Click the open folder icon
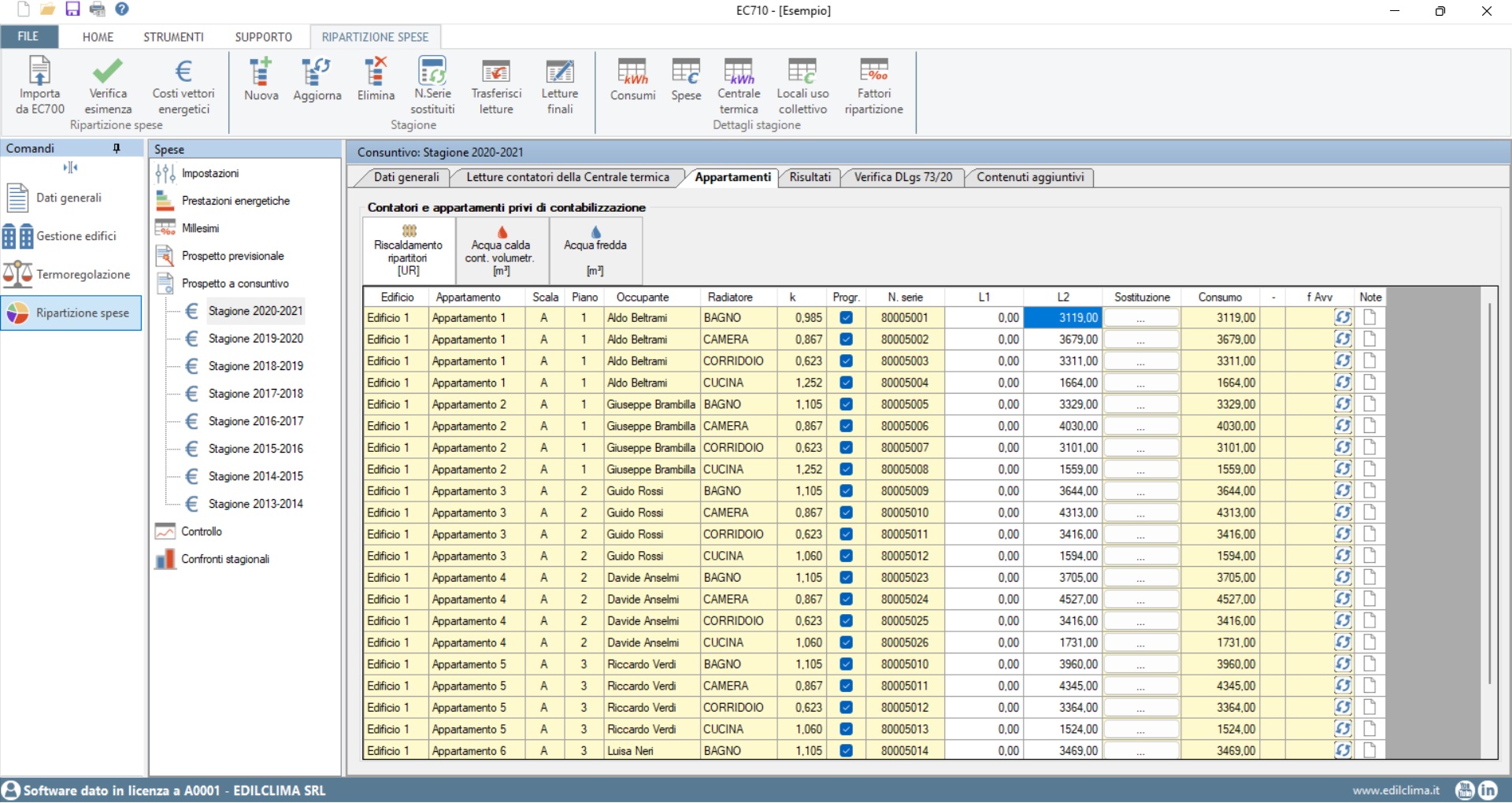 48,9
